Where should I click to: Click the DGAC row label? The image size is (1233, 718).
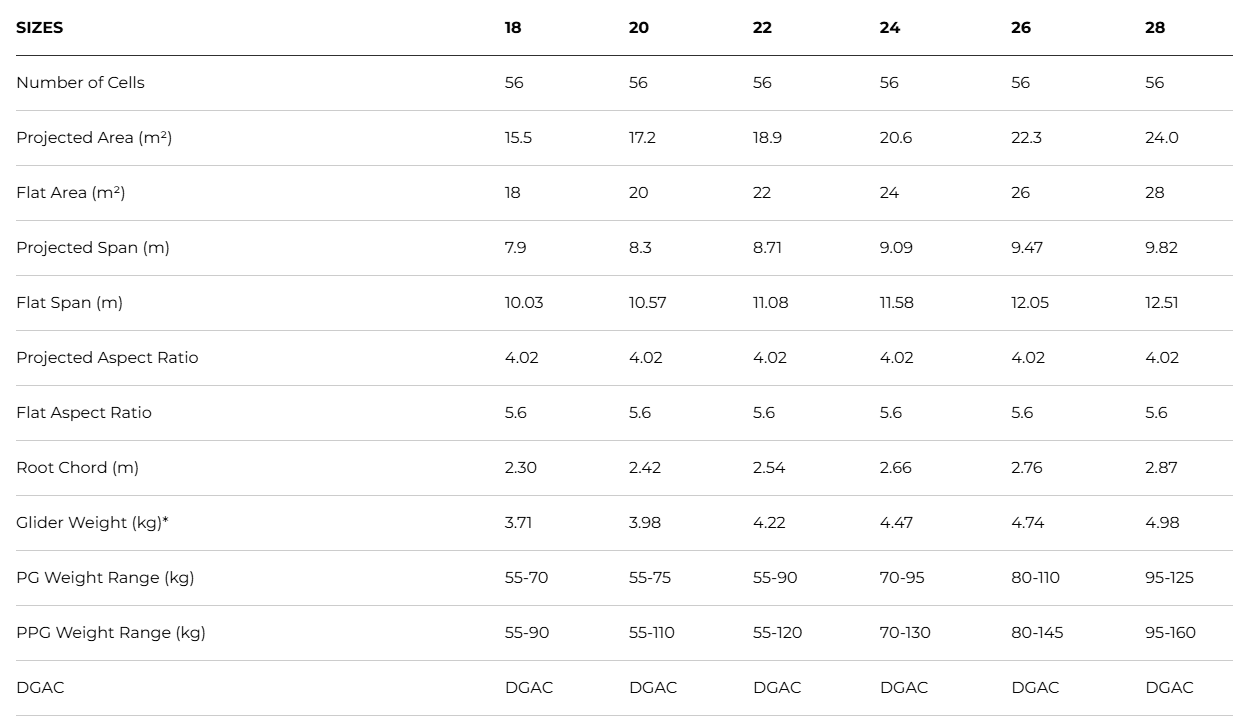coord(40,688)
